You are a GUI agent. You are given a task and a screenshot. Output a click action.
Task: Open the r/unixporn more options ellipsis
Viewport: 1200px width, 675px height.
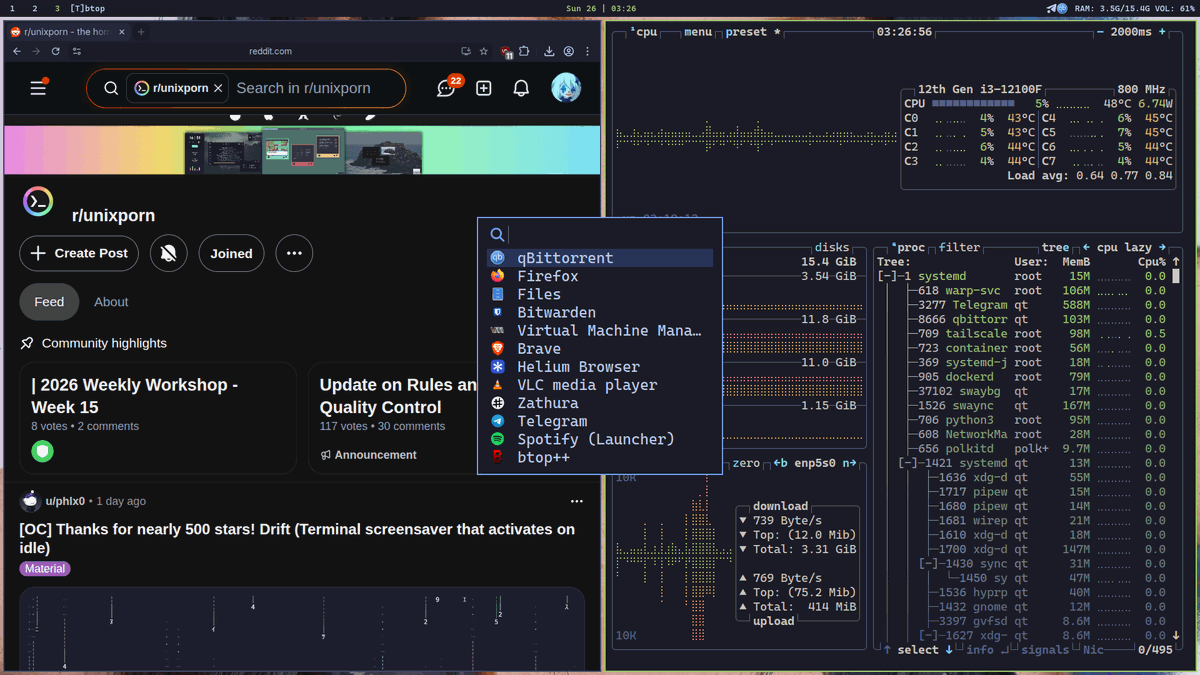click(294, 254)
